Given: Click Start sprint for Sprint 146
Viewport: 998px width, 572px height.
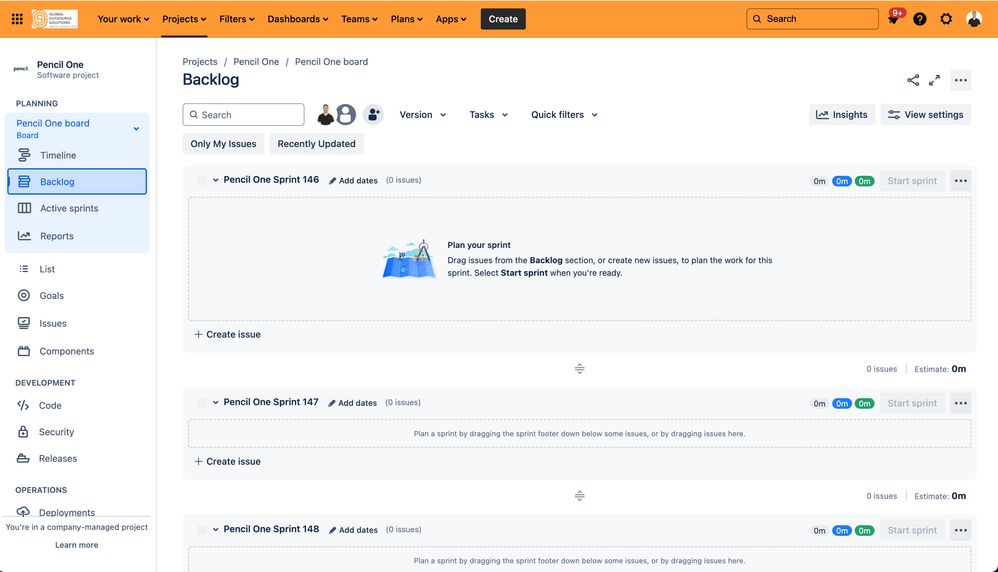Looking at the screenshot, I should point(912,181).
